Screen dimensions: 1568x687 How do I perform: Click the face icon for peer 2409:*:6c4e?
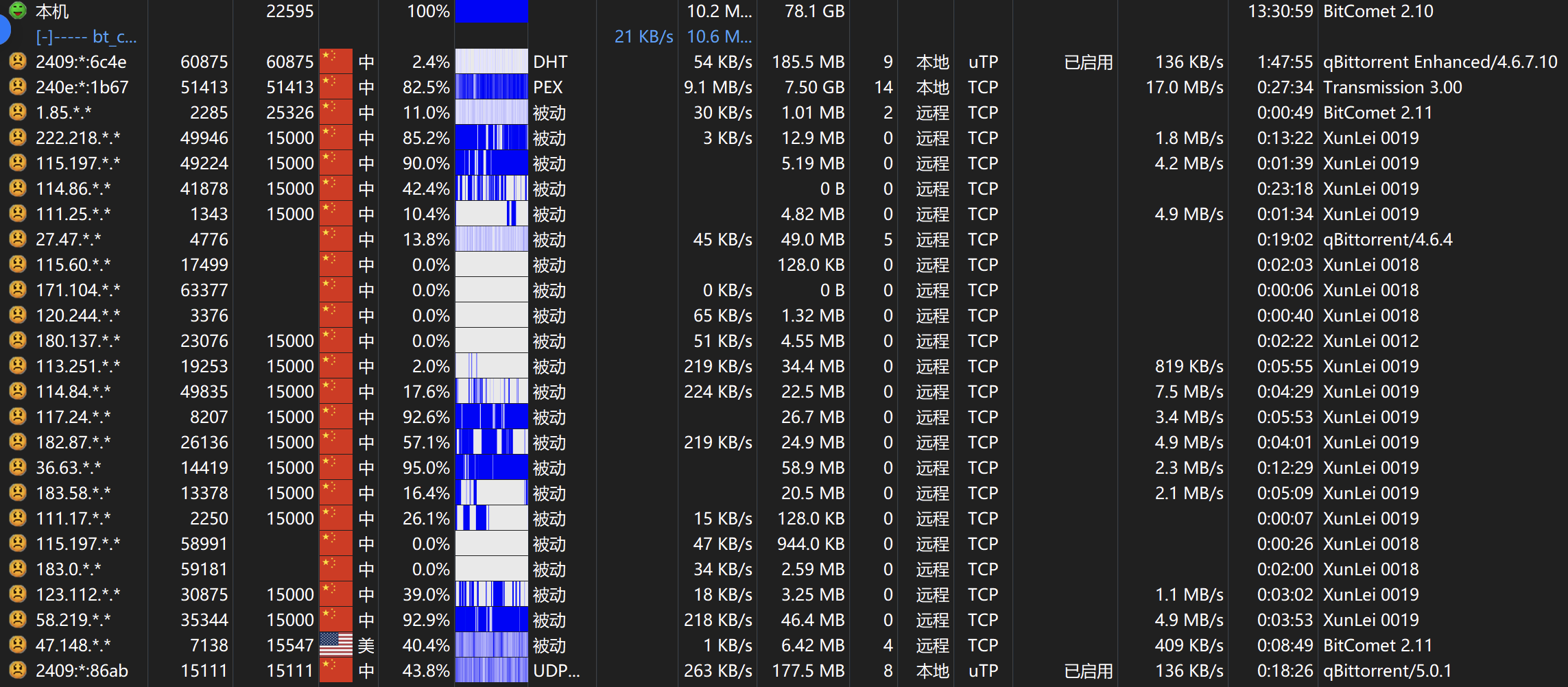(x=17, y=62)
